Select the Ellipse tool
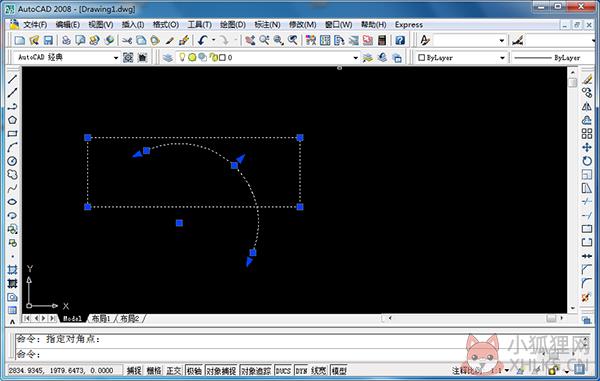Viewport: 600px width, 381px height. pos(12,202)
